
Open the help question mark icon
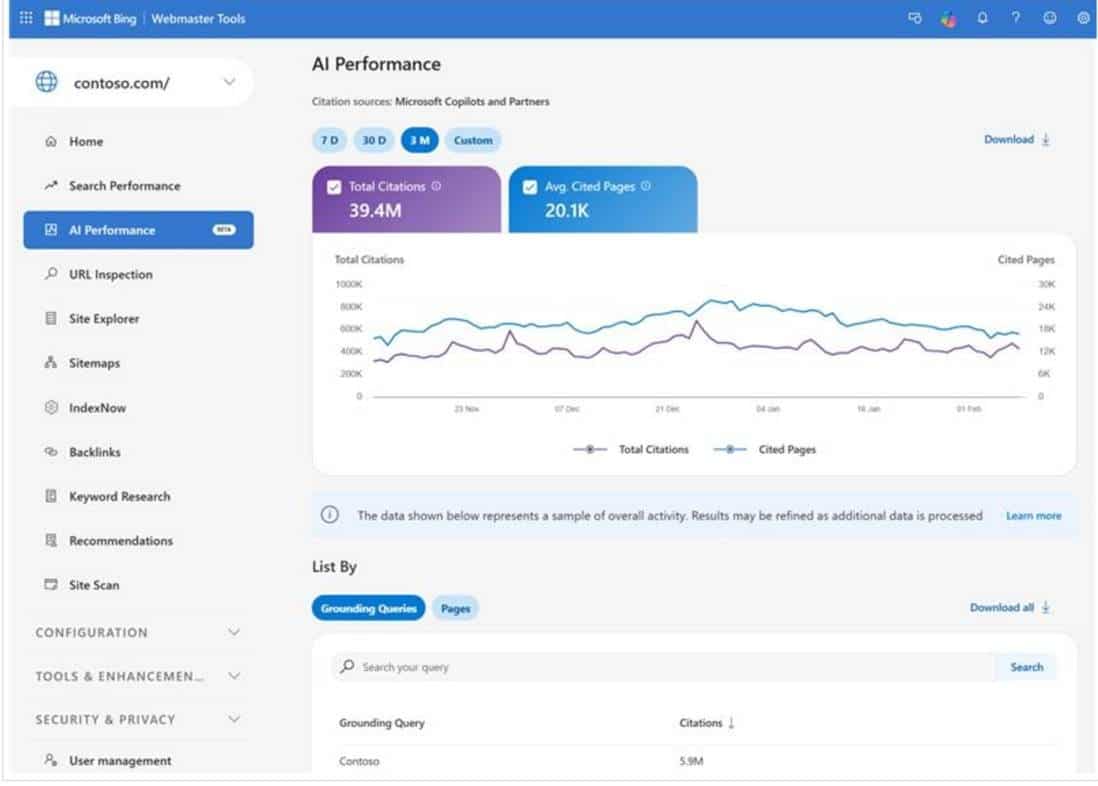pos(1015,18)
